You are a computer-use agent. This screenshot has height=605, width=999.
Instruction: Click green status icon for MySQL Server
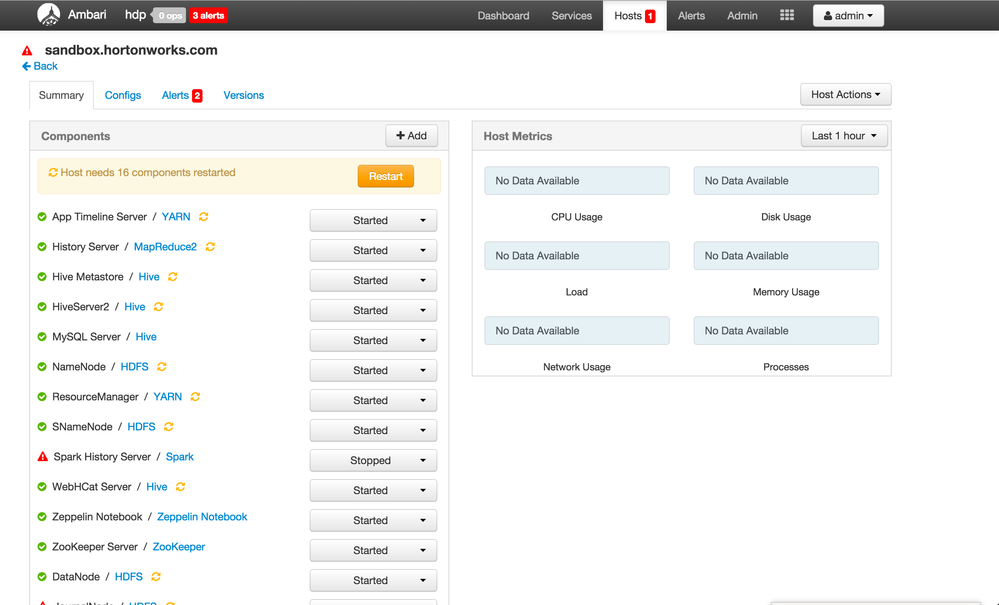point(42,336)
